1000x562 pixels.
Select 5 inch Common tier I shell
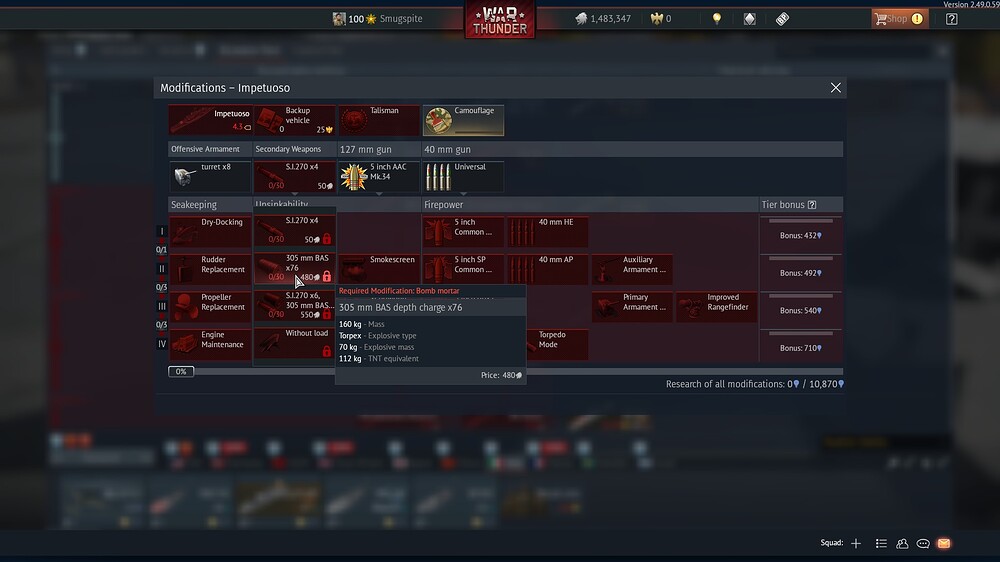[463, 232]
